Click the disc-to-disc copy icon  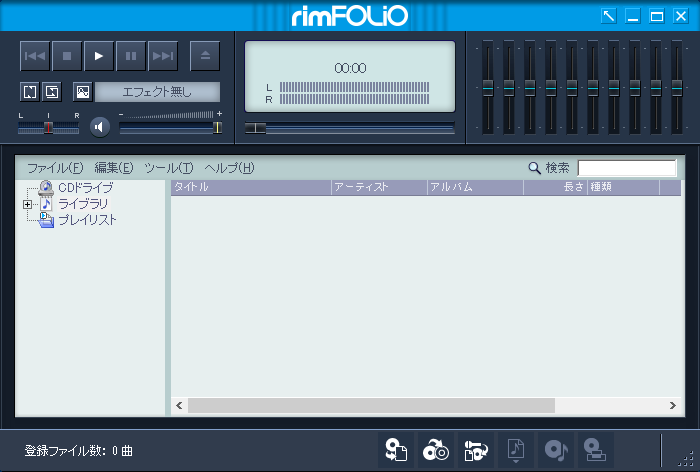[436, 450]
